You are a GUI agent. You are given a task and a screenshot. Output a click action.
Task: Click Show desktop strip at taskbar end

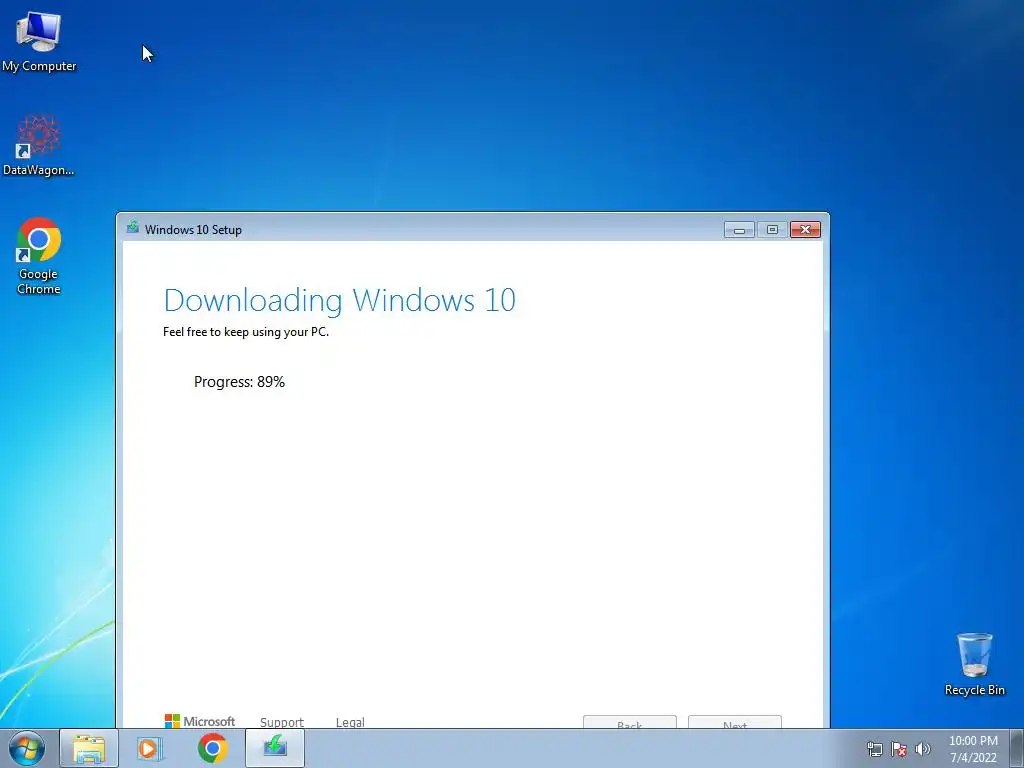coord(1017,748)
